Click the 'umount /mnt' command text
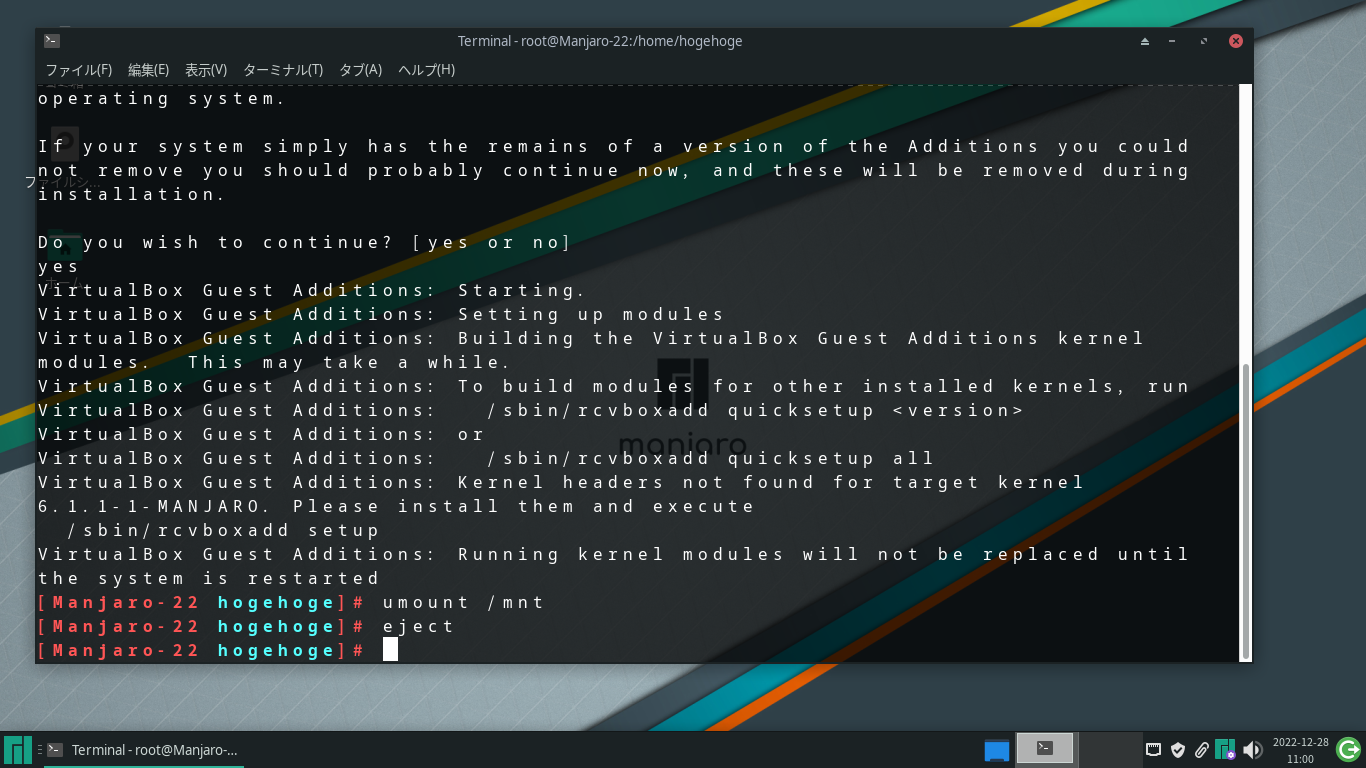The width and height of the screenshot is (1366, 768). (463, 602)
